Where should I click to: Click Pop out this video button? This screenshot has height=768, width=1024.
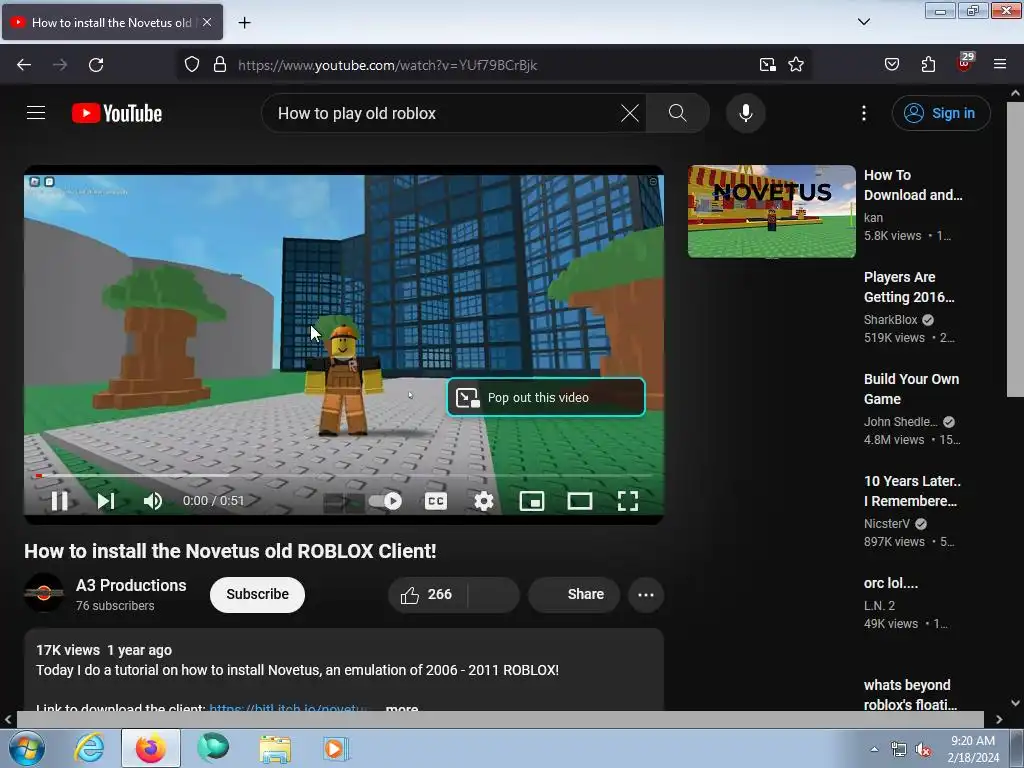[546, 397]
